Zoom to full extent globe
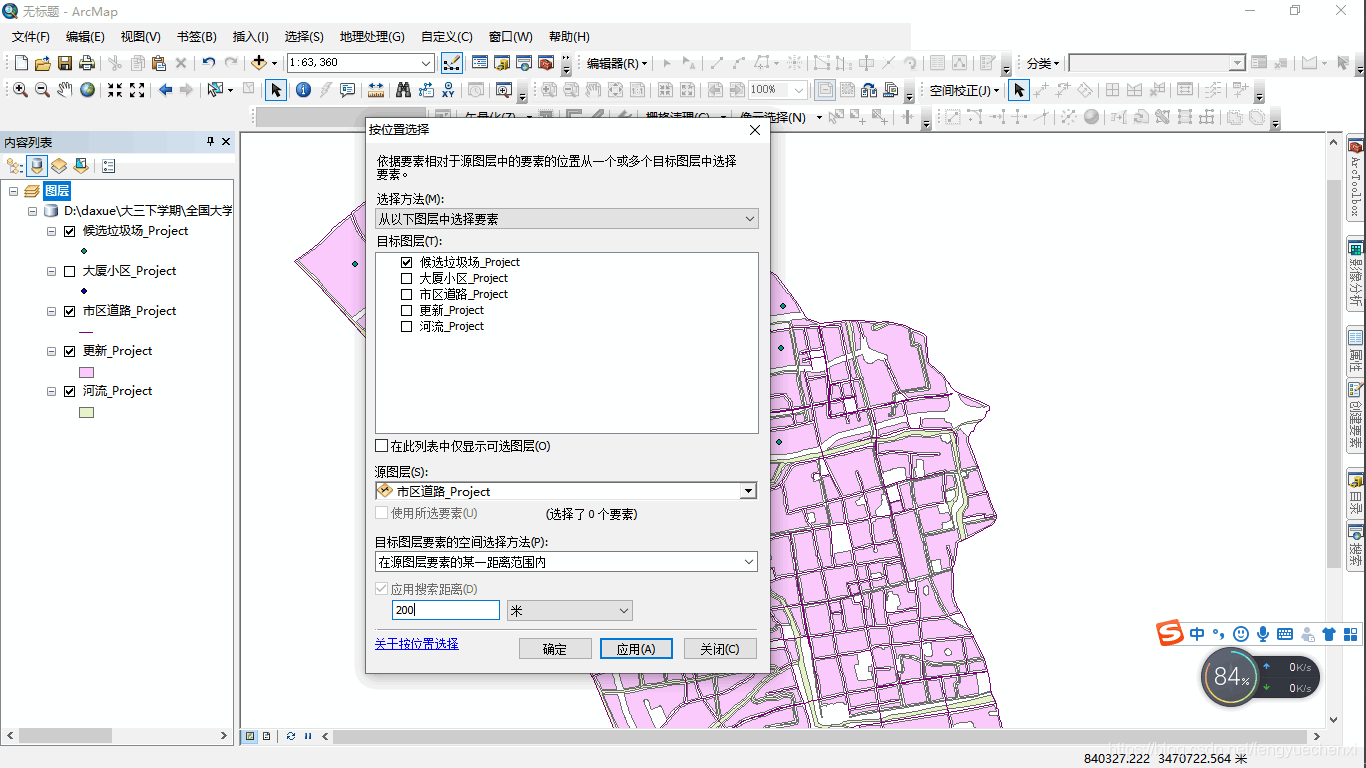This screenshot has width=1366, height=768. pos(88,90)
